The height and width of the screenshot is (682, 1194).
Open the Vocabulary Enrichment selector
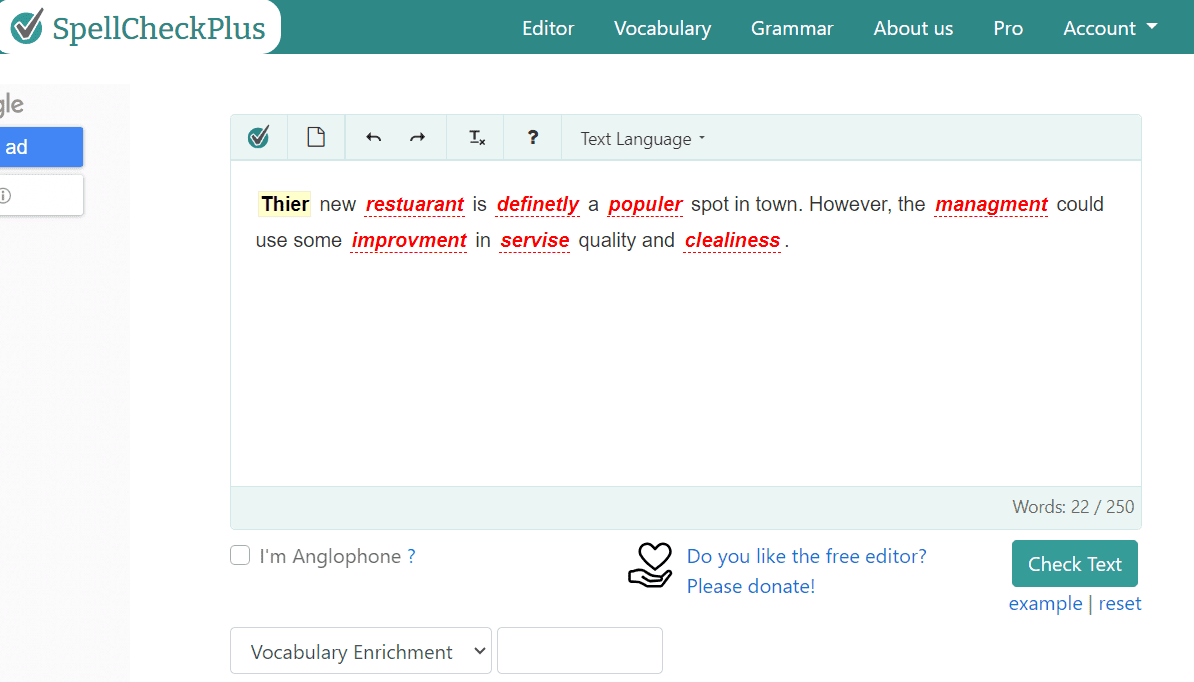(x=360, y=651)
